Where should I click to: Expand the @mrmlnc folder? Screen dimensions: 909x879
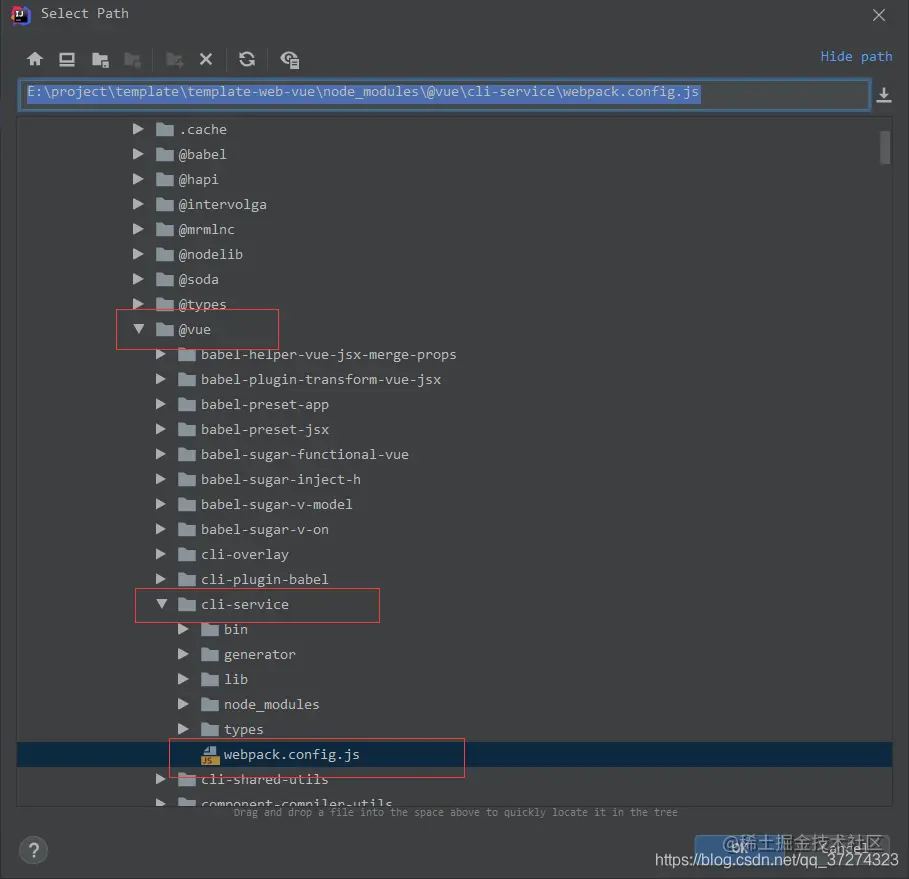[138, 228]
